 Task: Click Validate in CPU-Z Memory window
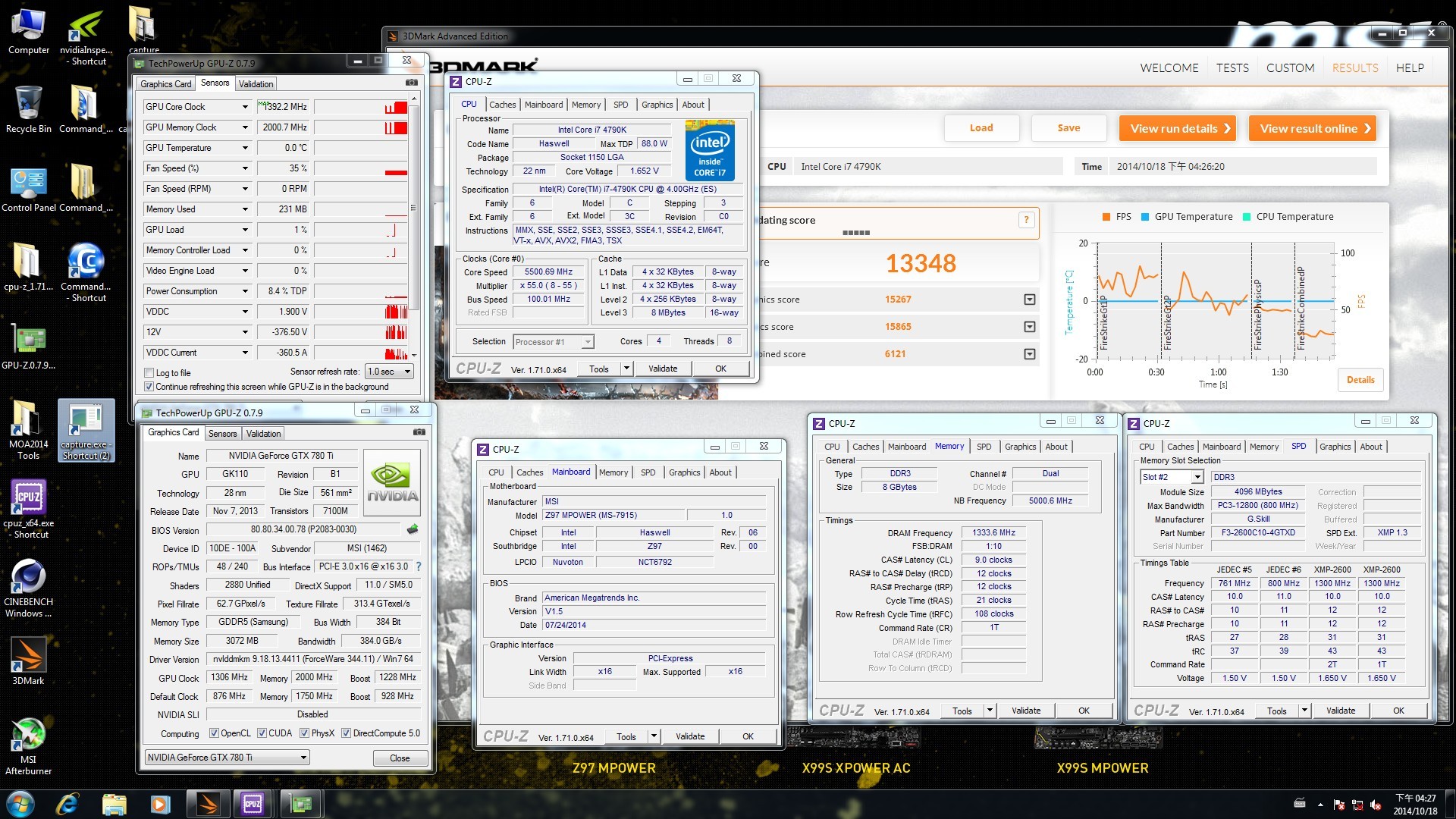pos(1025,711)
